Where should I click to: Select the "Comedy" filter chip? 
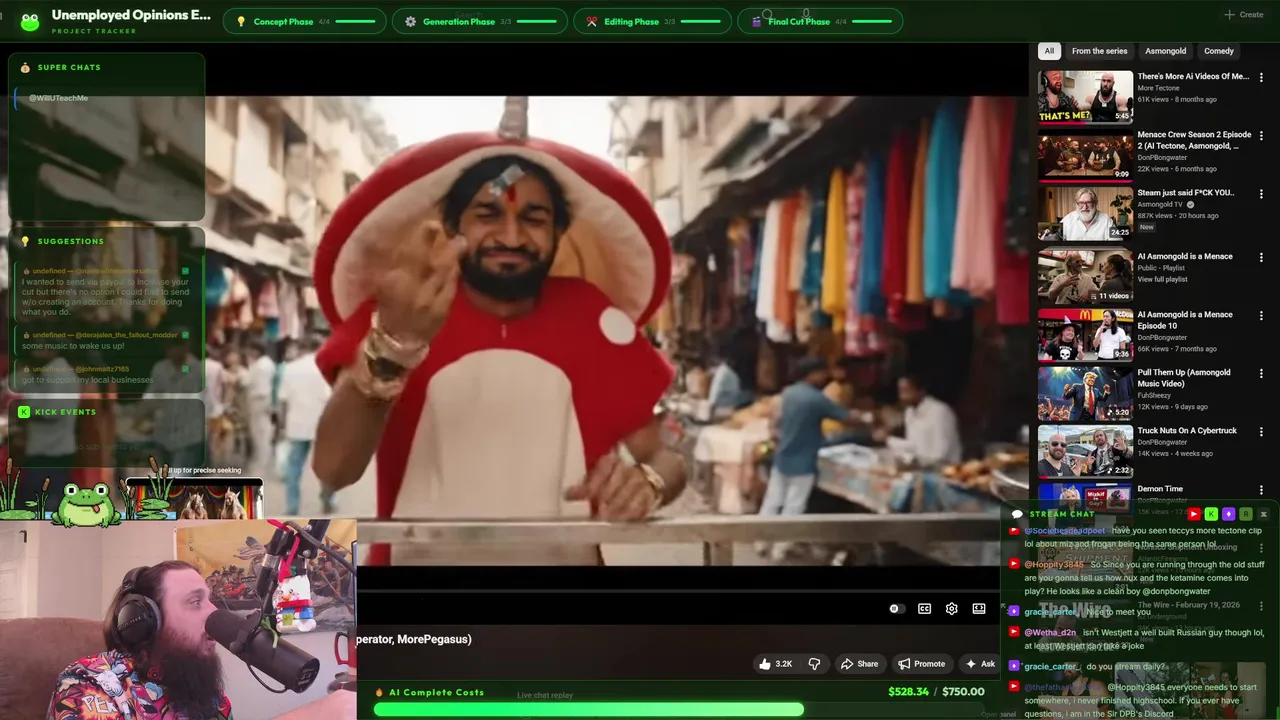click(1219, 51)
